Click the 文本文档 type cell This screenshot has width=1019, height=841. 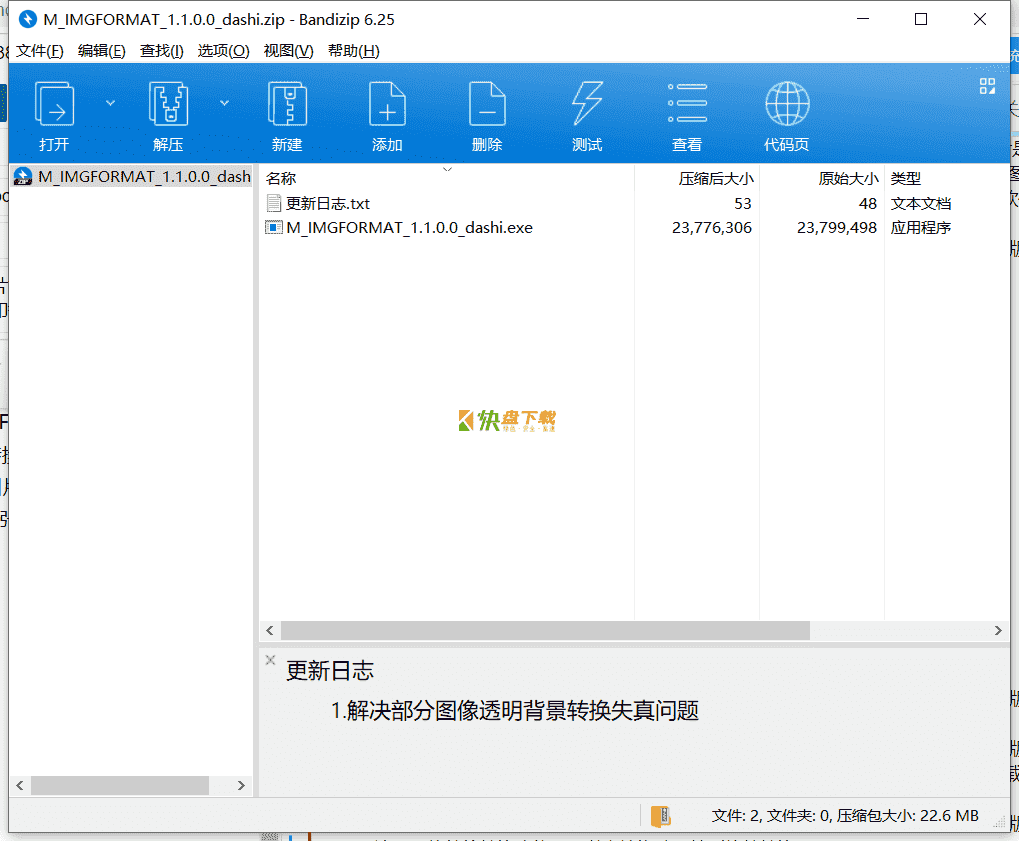[921, 203]
